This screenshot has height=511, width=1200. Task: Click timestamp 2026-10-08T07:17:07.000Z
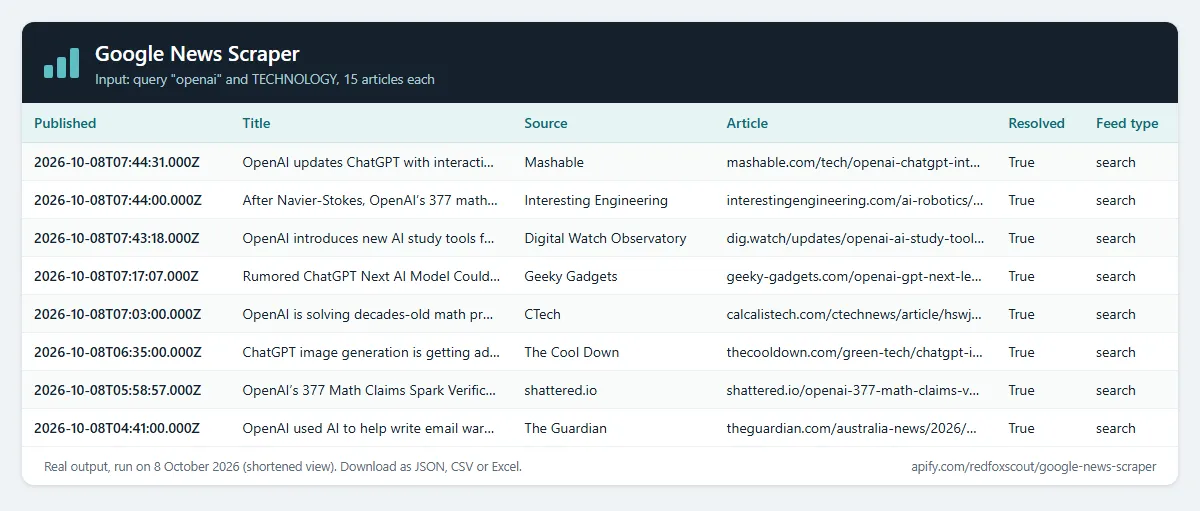click(117, 276)
